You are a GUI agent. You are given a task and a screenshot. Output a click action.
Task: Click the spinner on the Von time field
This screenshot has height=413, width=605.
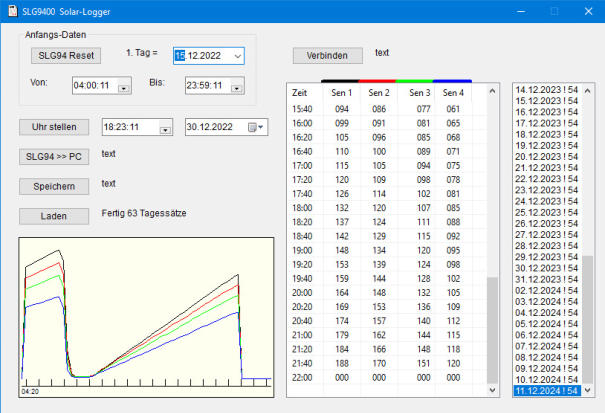click(x=123, y=87)
